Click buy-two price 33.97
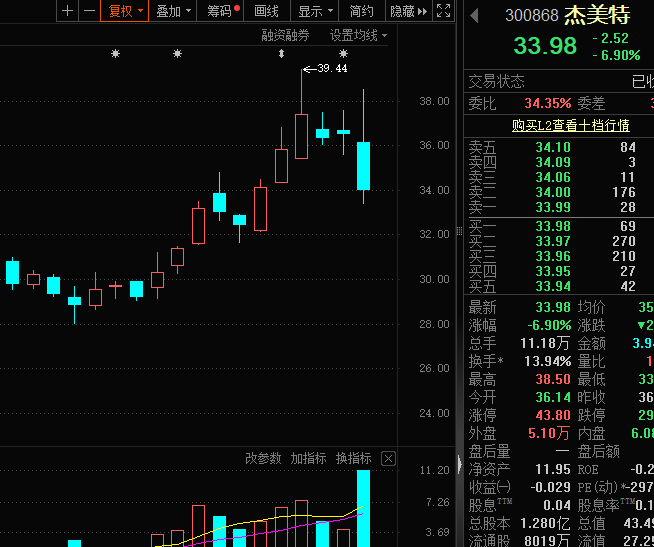 (x=553, y=241)
